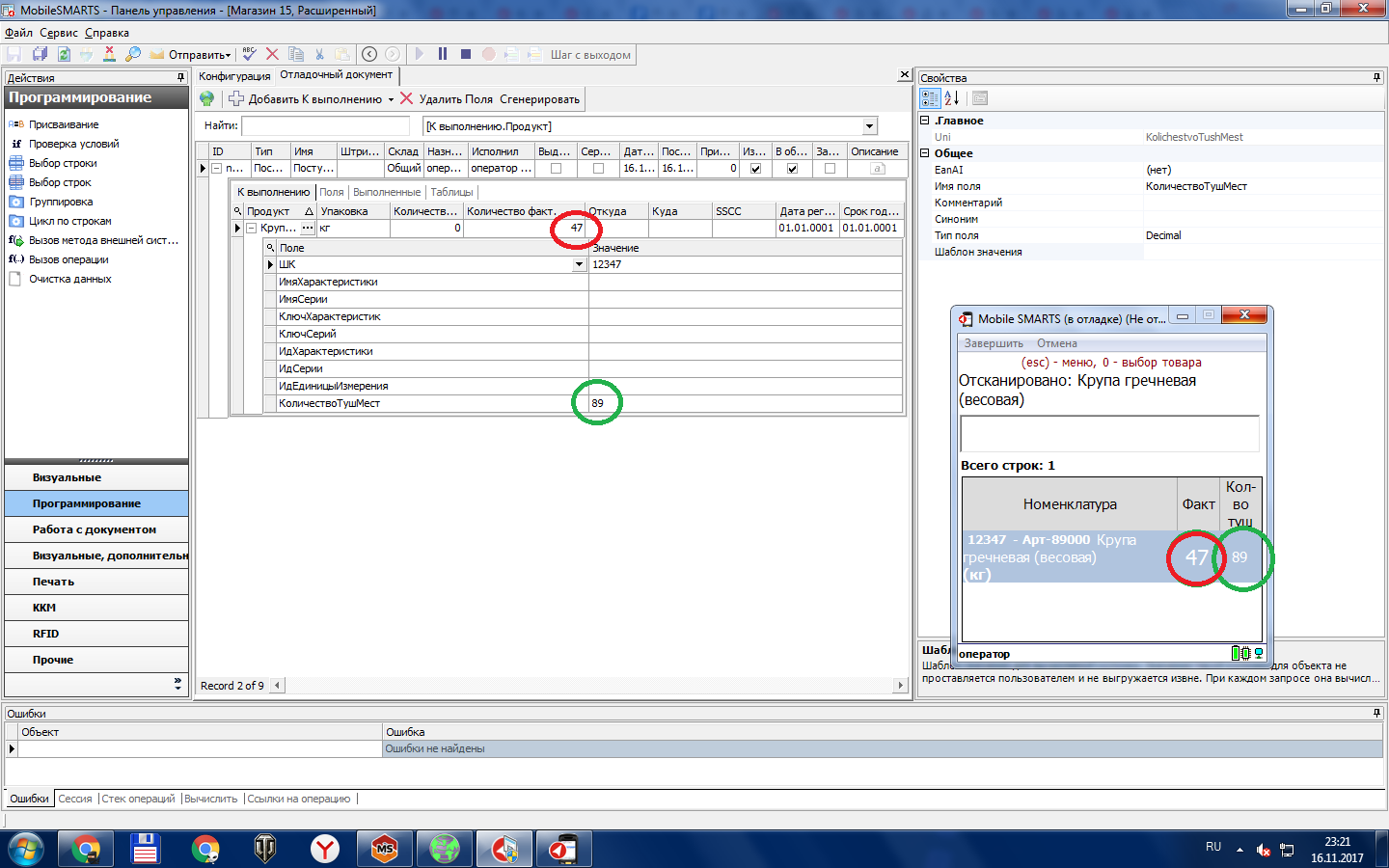Run the ABC spell-check validation icon
The width and height of the screenshot is (1389, 868).
(250, 55)
